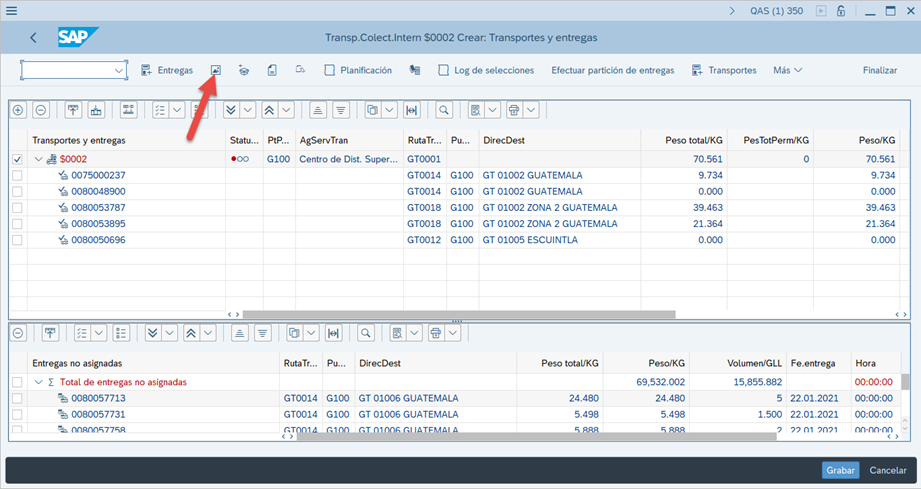Check the box beside delivery 0080057713
The height and width of the screenshot is (489, 921).
[x=17, y=398]
